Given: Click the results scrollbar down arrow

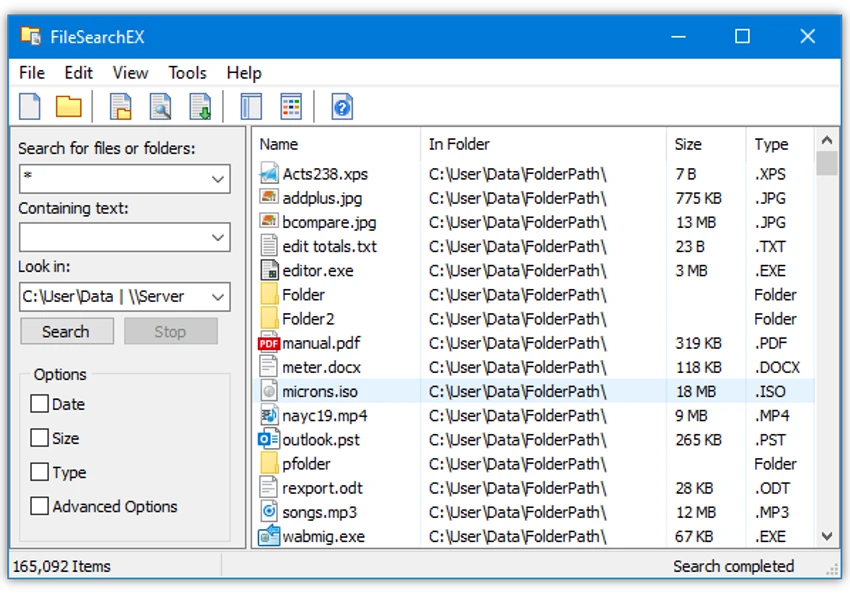Looking at the screenshot, I should coord(827,537).
